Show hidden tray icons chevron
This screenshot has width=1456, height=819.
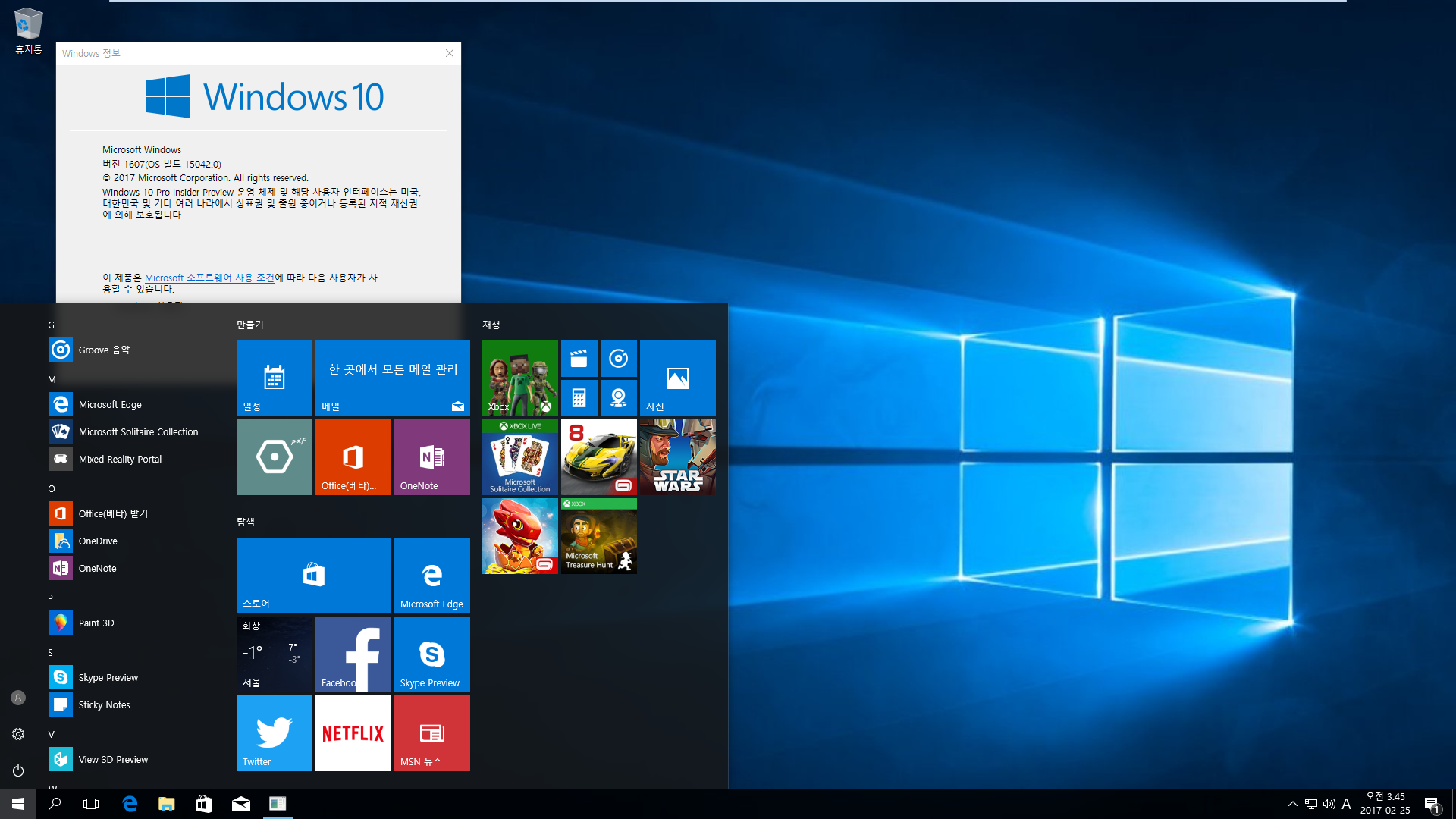coord(1292,804)
